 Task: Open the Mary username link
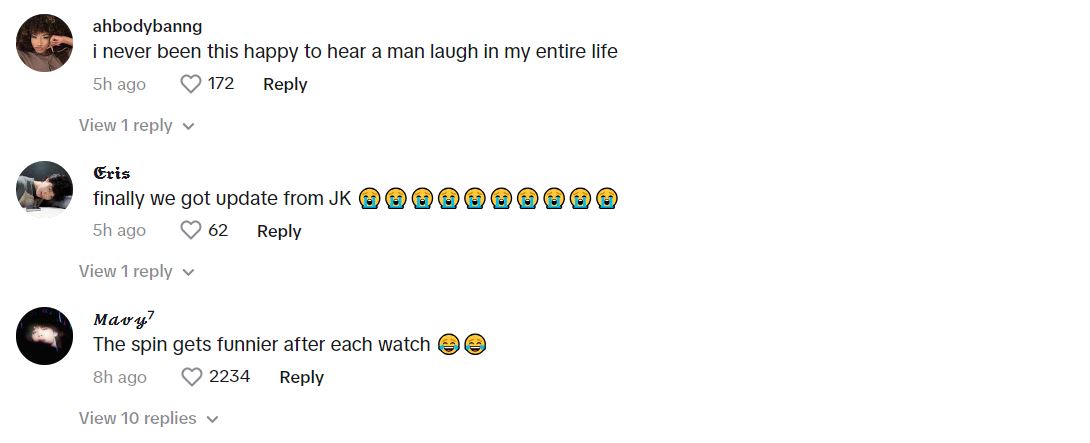pyautogui.click(x=123, y=319)
